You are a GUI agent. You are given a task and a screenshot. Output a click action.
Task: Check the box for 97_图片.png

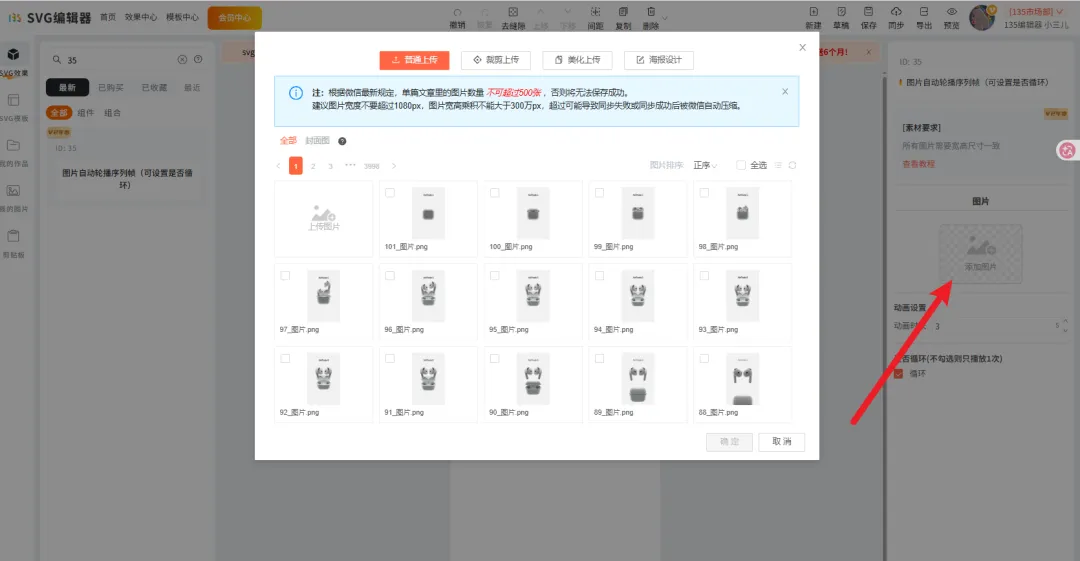[x=285, y=276]
